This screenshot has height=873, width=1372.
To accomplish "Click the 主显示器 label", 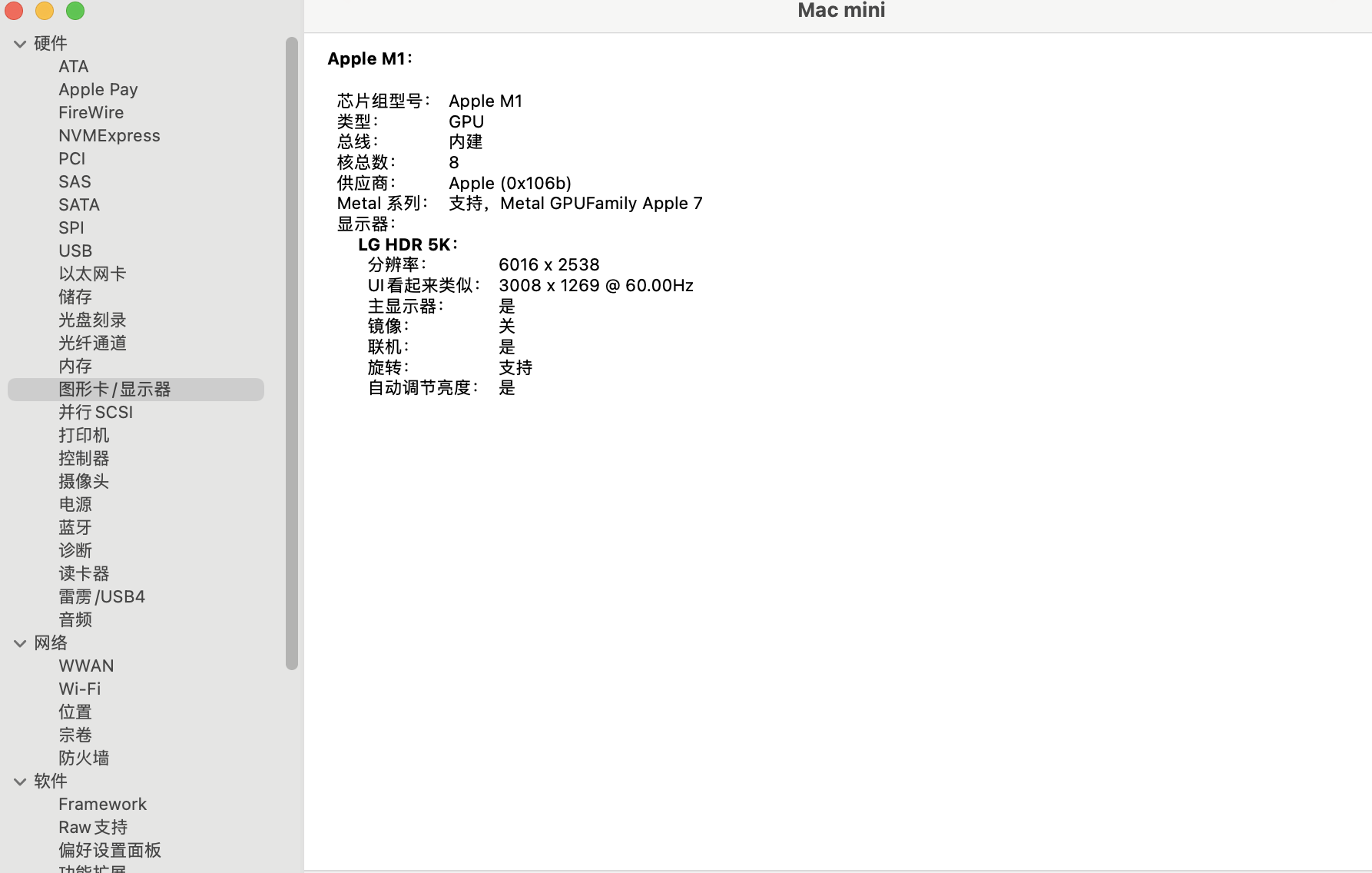I will pyautogui.click(x=406, y=307).
